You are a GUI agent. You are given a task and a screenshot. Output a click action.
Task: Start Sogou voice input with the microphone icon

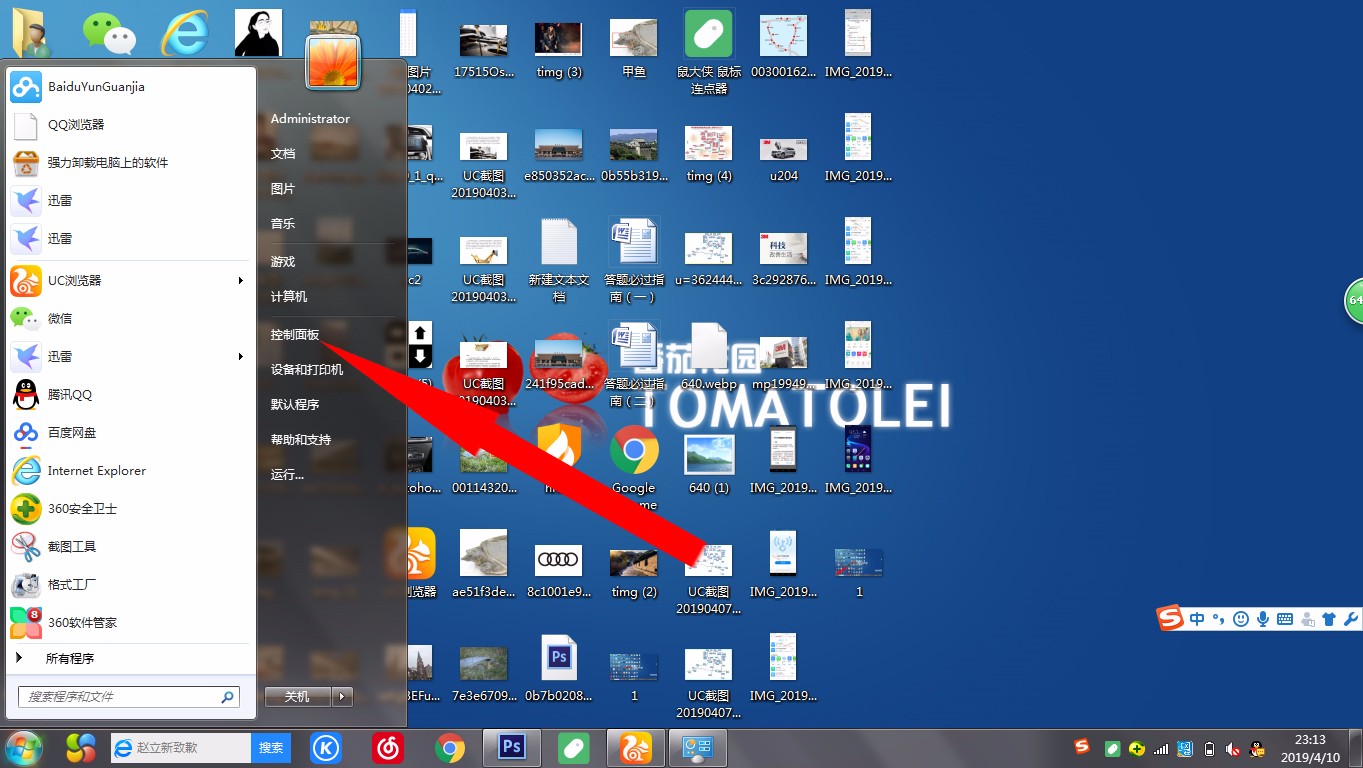click(x=1263, y=618)
